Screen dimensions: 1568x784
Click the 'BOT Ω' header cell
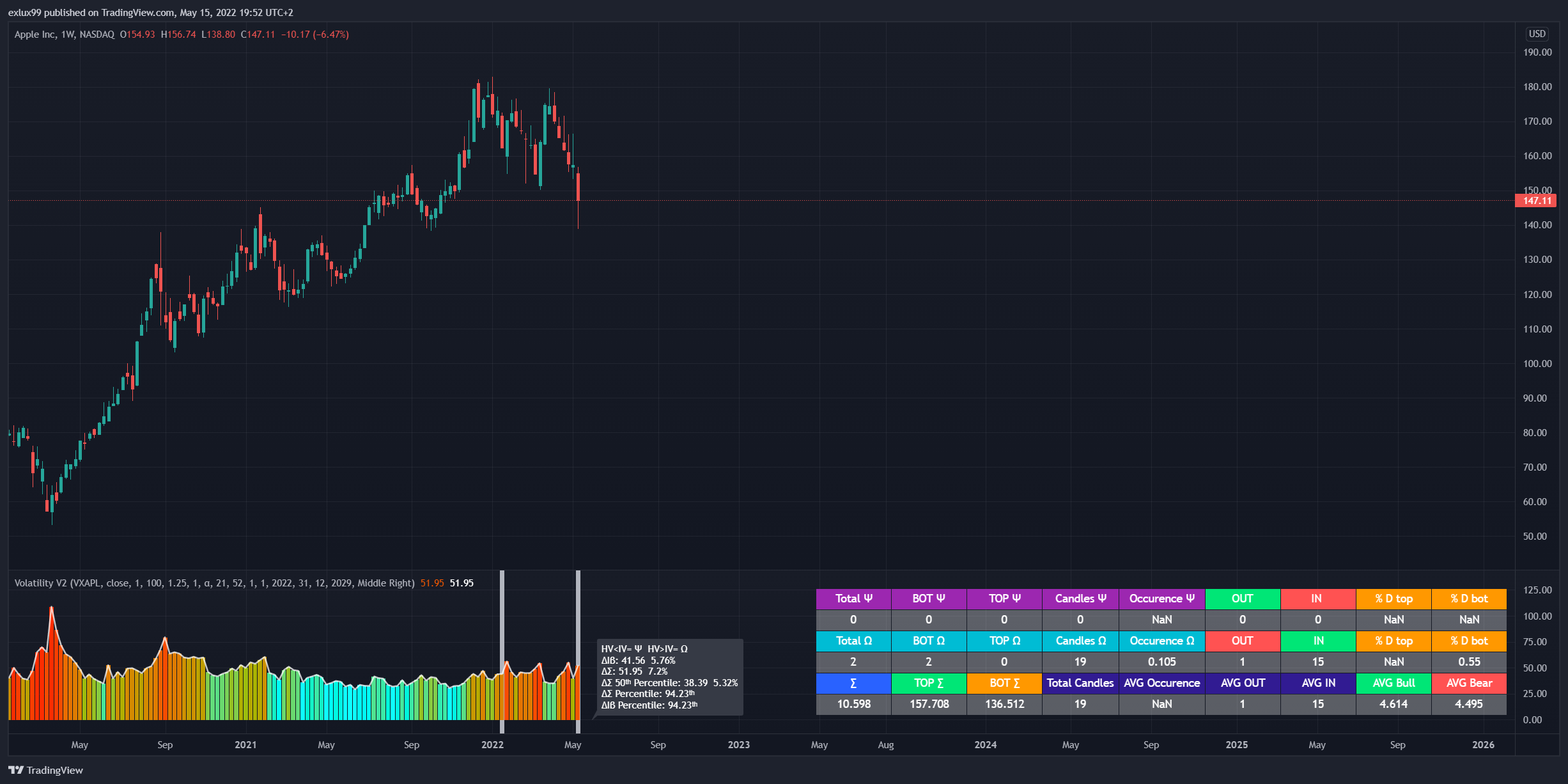[929, 641]
